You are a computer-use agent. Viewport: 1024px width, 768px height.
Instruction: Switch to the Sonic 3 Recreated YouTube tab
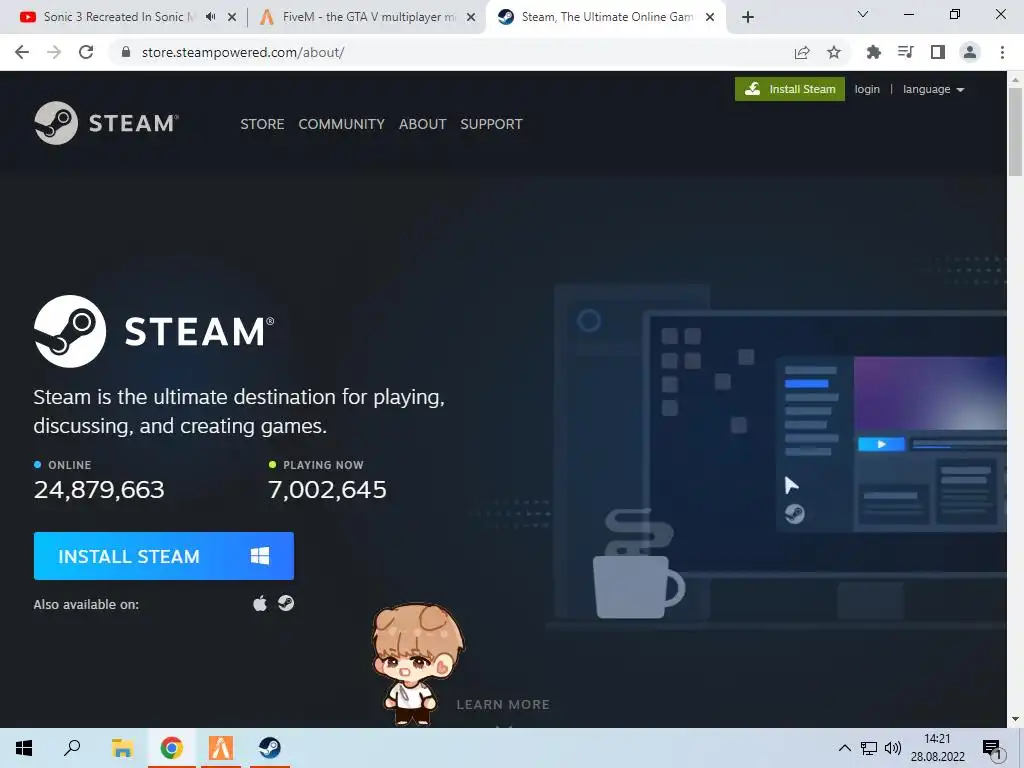pyautogui.click(x=119, y=17)
